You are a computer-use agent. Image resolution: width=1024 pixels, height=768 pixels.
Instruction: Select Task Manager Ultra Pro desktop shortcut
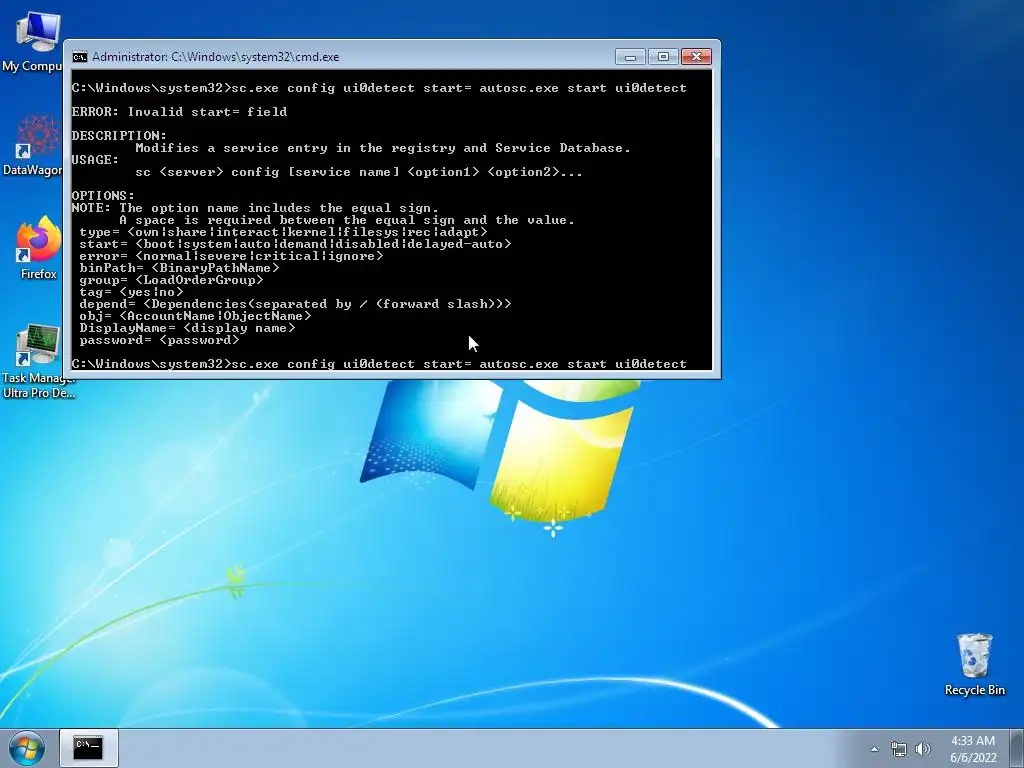click(x=38, y=361)
